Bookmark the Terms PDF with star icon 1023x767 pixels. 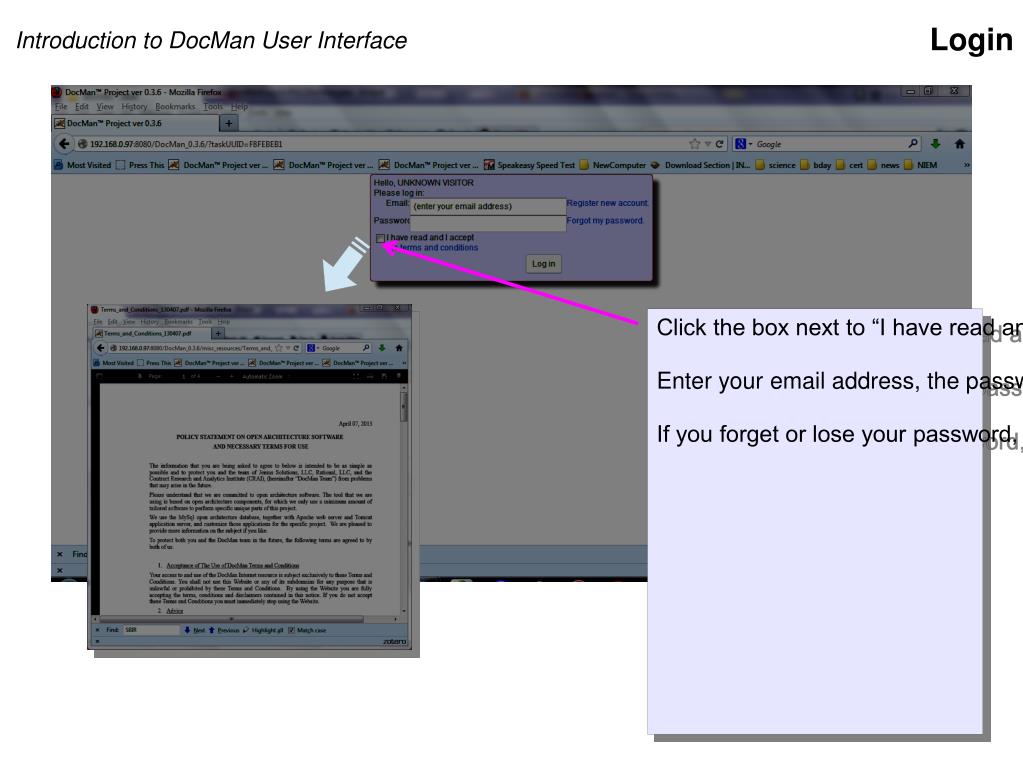point(279,348)
